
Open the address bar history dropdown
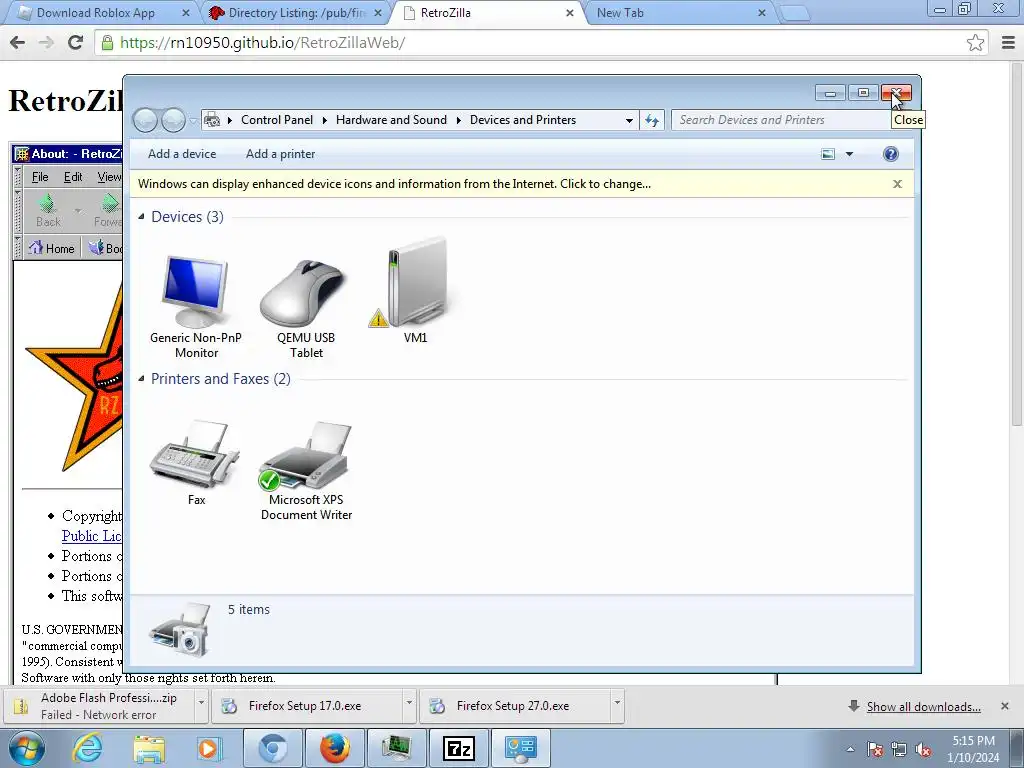pos(629,120)
